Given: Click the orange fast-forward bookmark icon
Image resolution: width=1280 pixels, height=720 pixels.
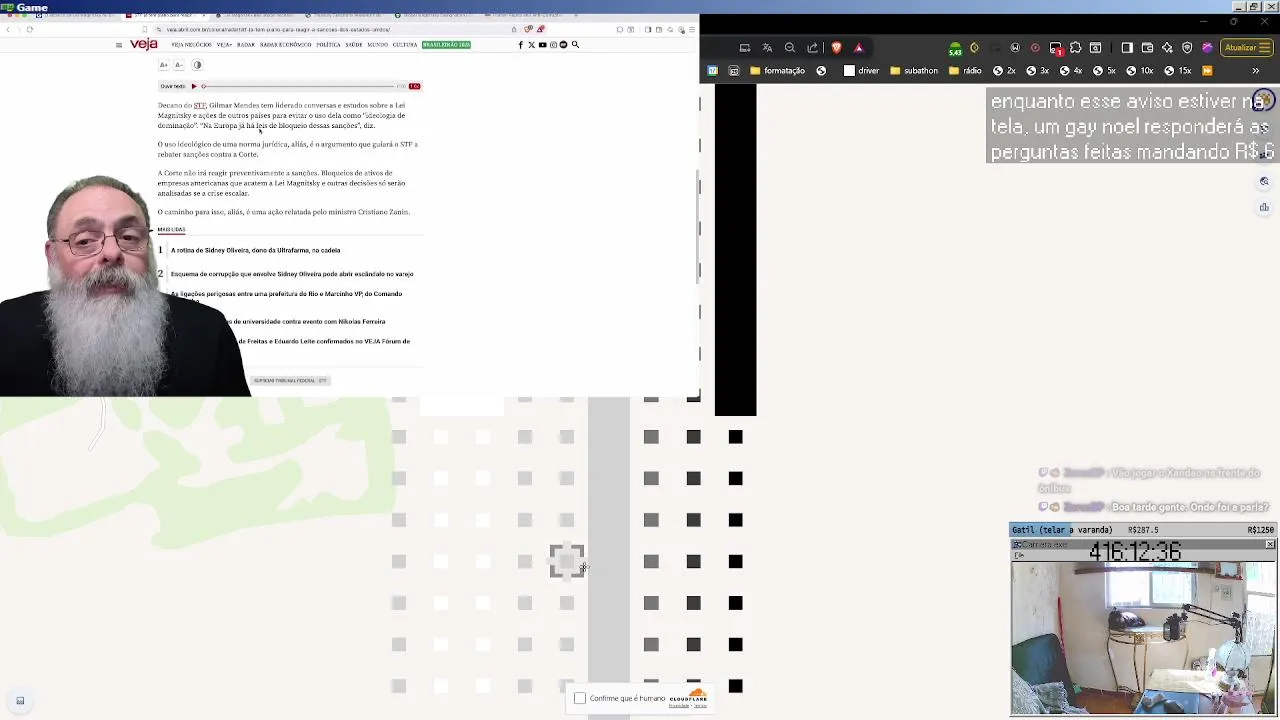Looking at the screenshot, I should [x=1207, y=71].
